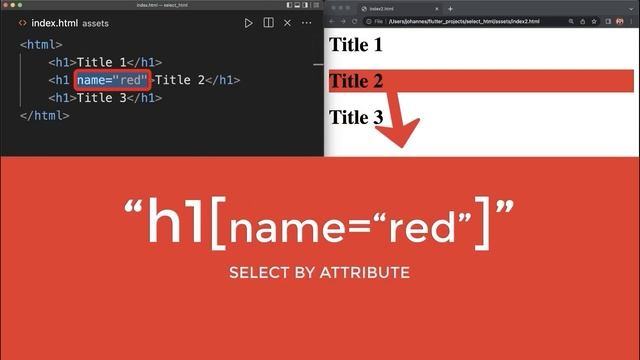Open the browser side panel
The height and width of the screenshot is (360, 640).
608,21
